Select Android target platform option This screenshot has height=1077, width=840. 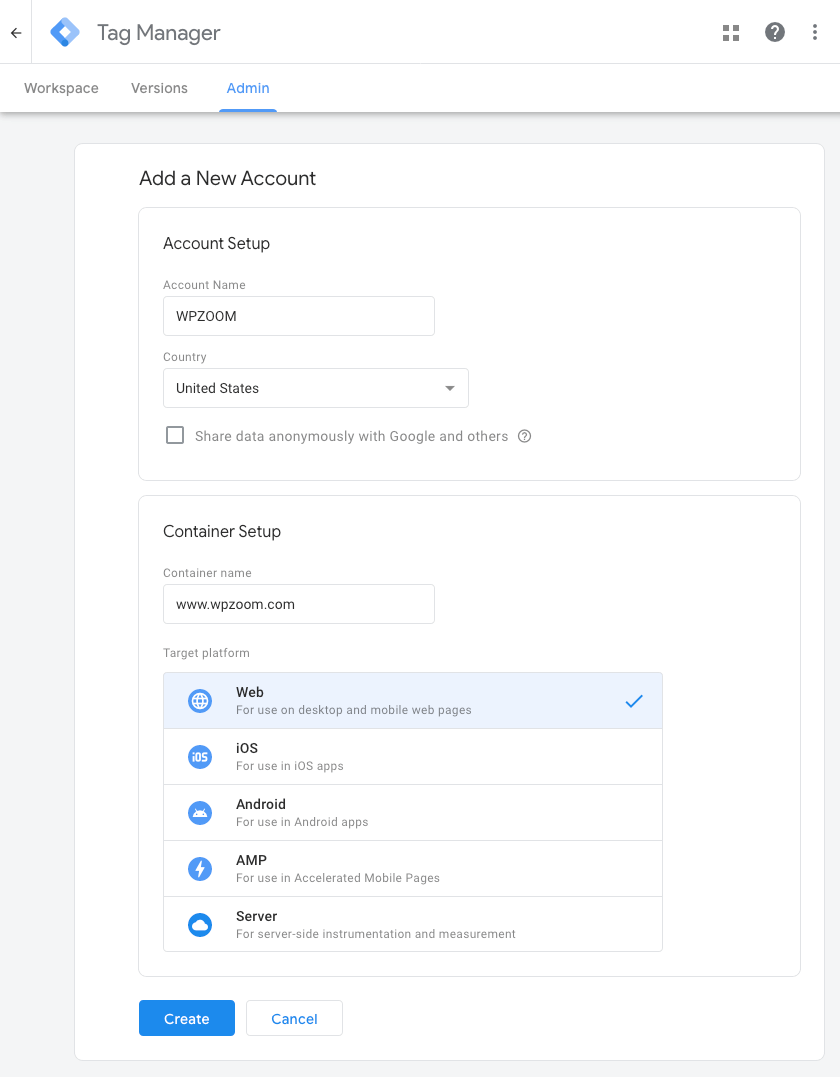click(x=413, y=813)
